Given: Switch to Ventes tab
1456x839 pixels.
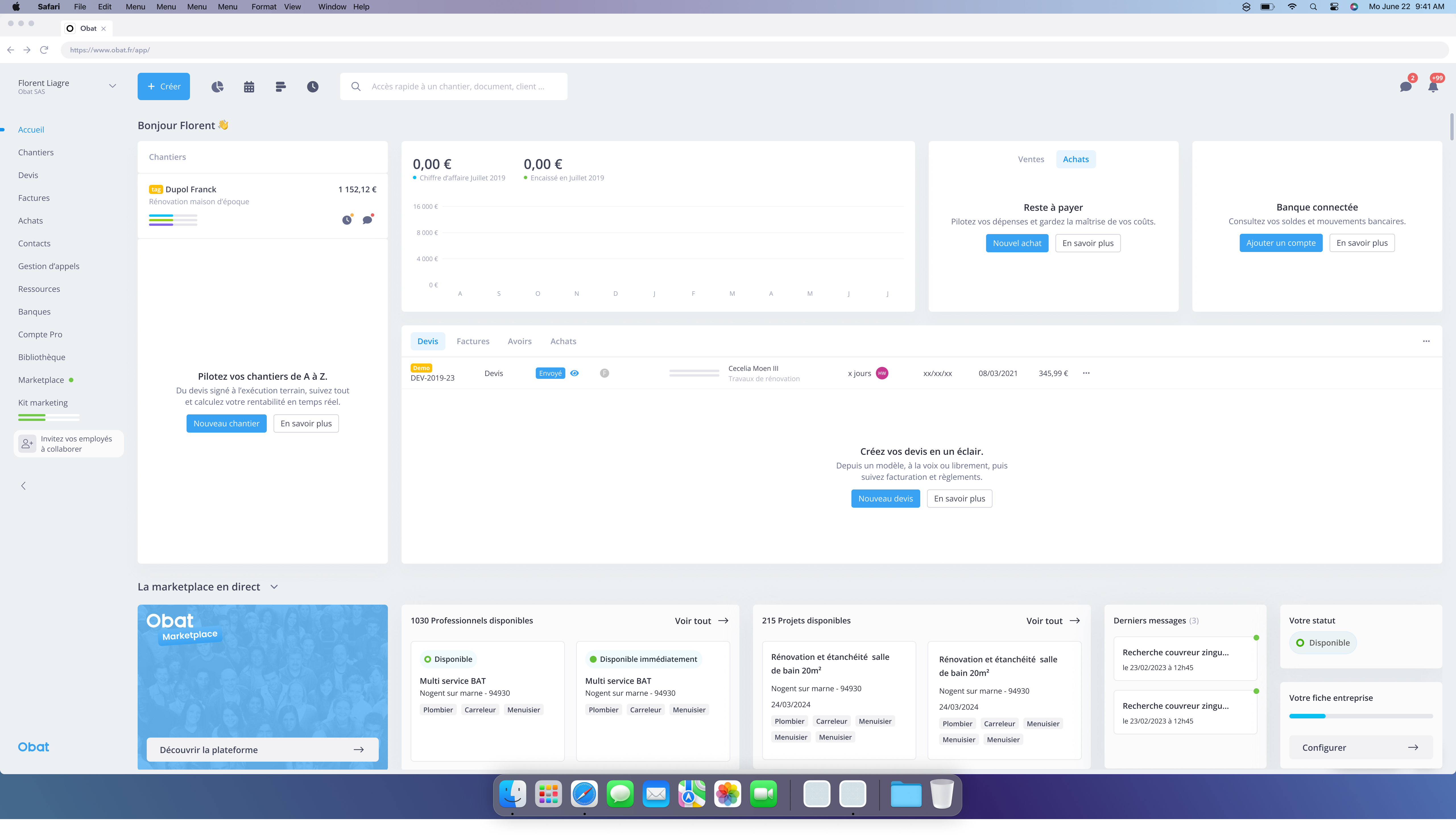Looking at the screenshot, I should click(1031, 160).
